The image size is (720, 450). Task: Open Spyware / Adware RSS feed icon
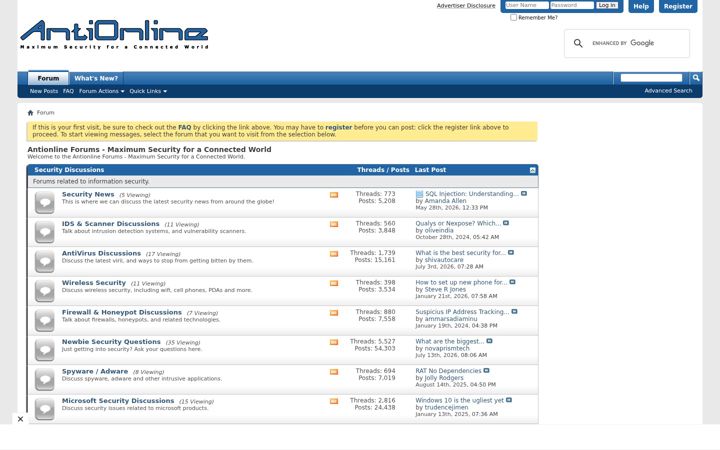pos(334,372)
